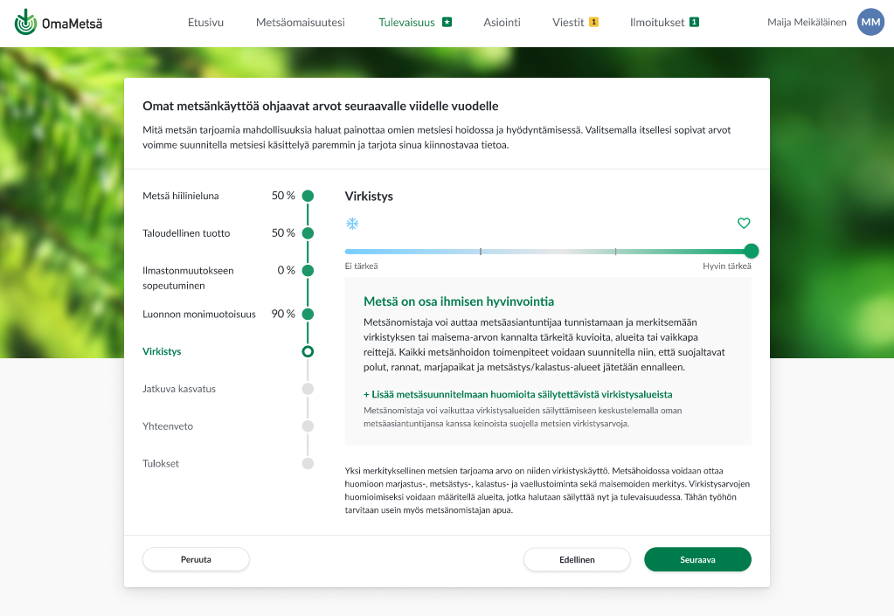Screen dimensions: 894x616
Task: Click the second tick mark on the slider
Action: pyautogui.click(x=616, y=251)
